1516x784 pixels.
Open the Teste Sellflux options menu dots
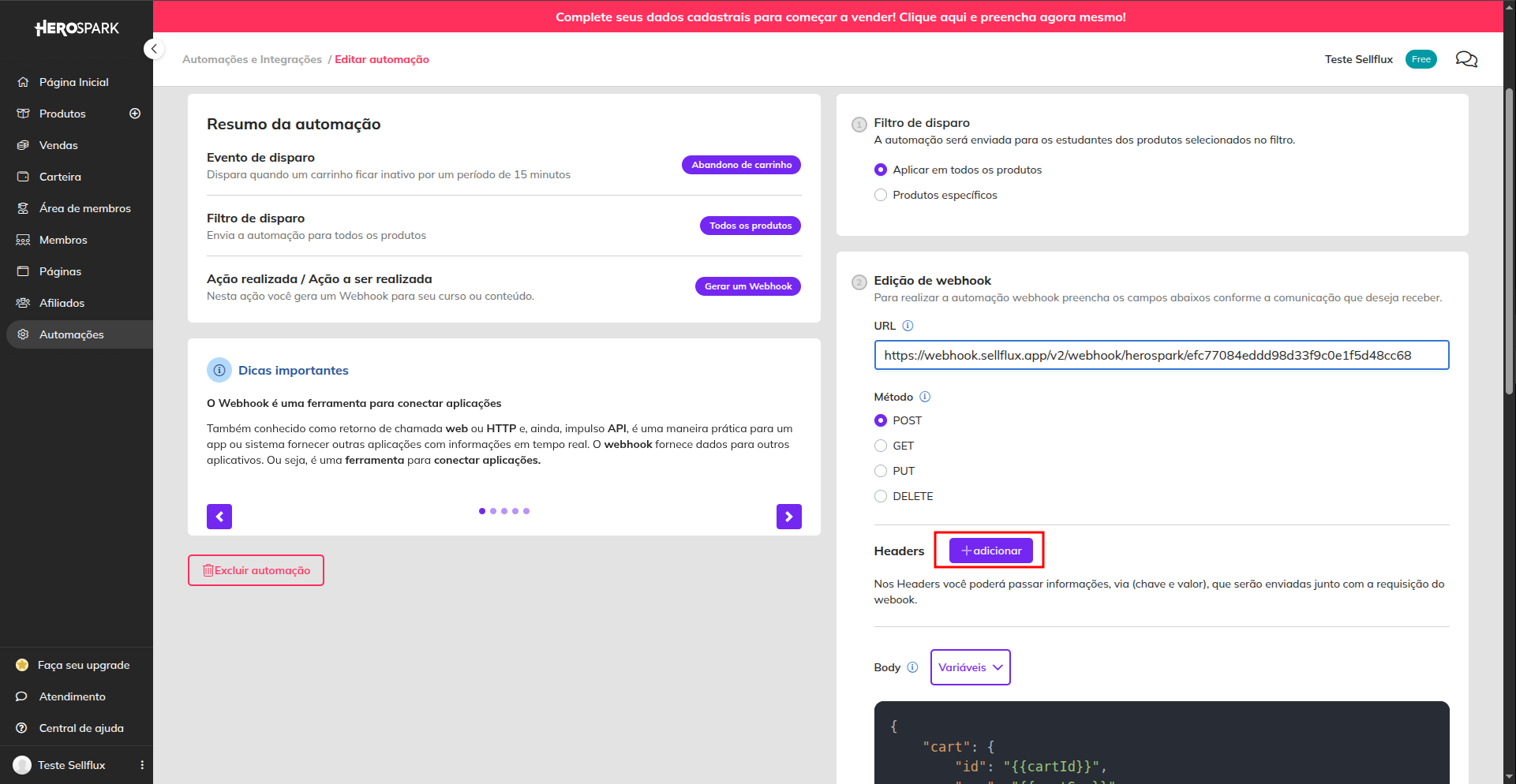142,765
